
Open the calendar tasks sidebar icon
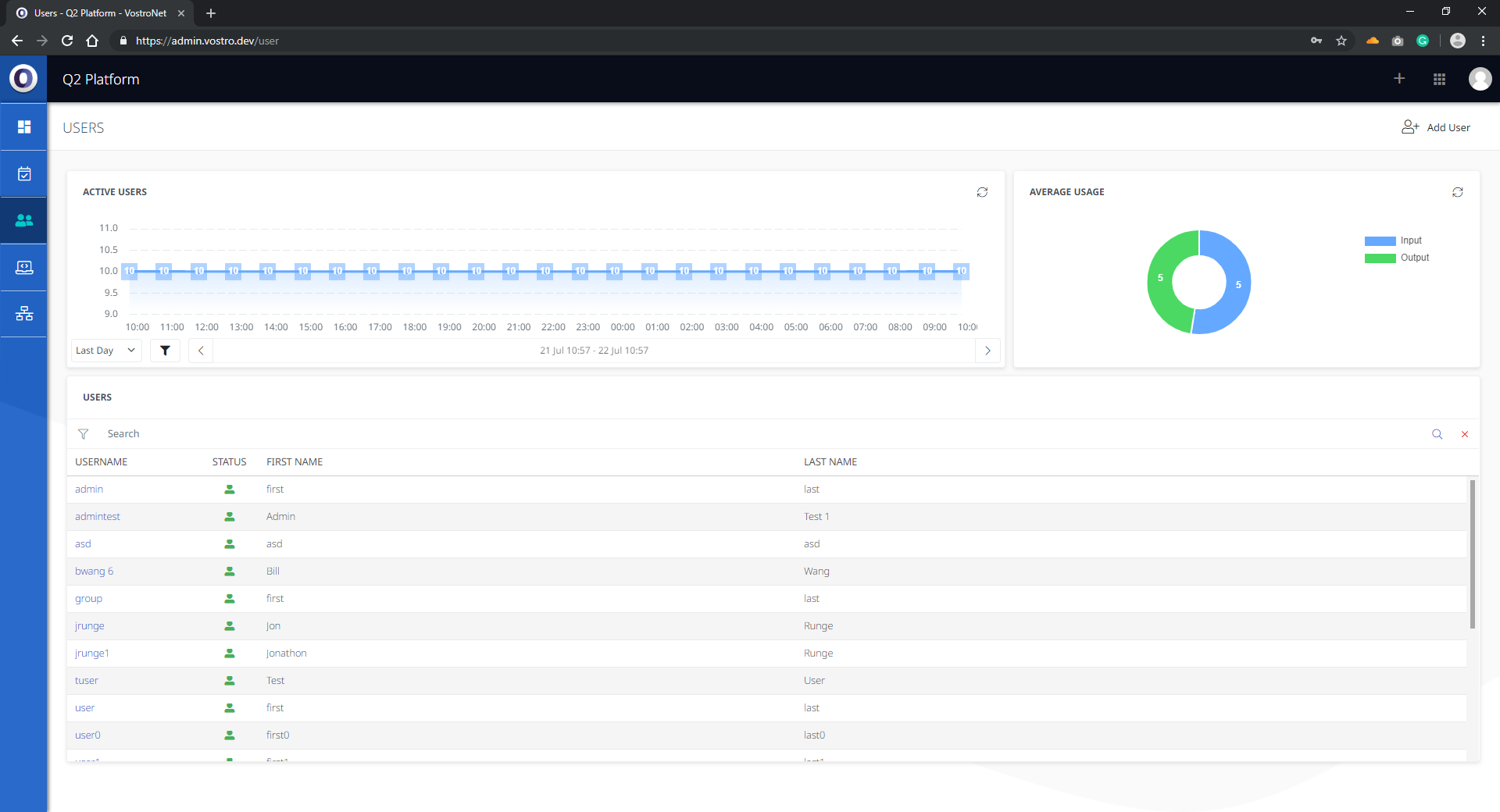(24, 174)
